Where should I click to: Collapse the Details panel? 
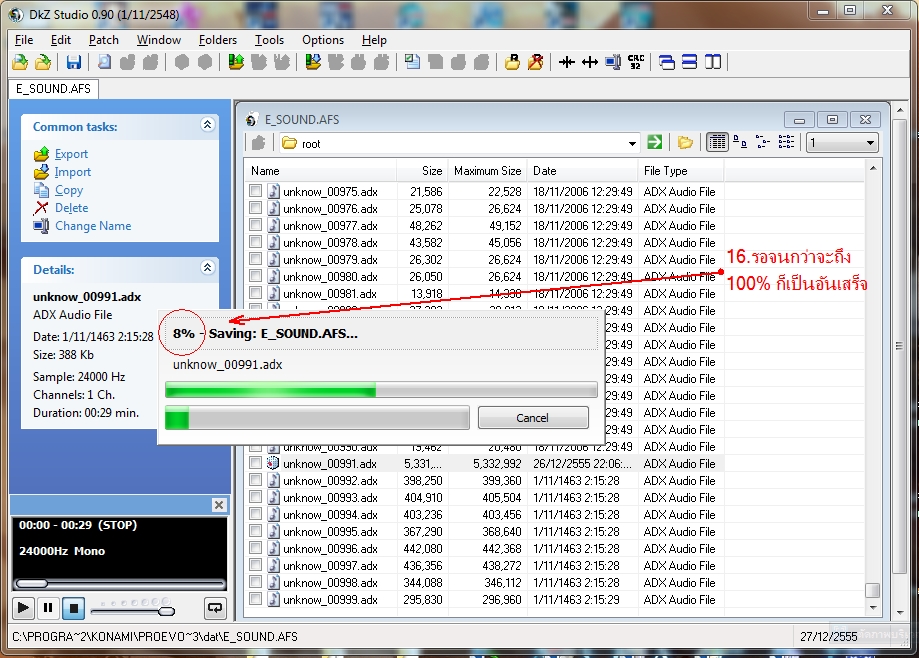(207, 267)
